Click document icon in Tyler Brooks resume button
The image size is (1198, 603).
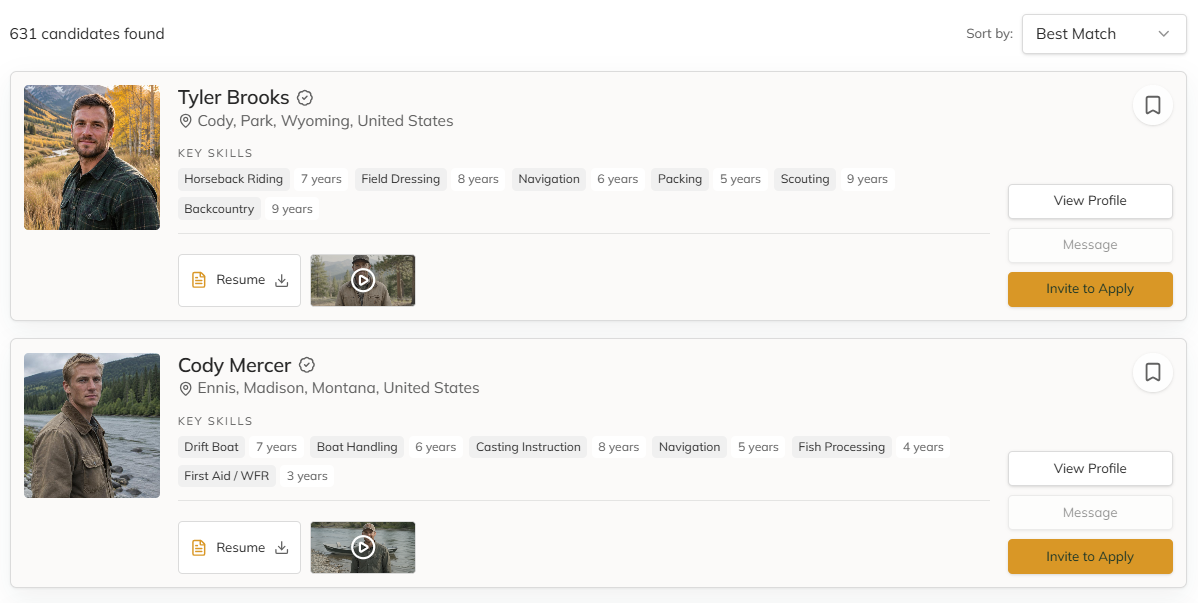[199, 280]
